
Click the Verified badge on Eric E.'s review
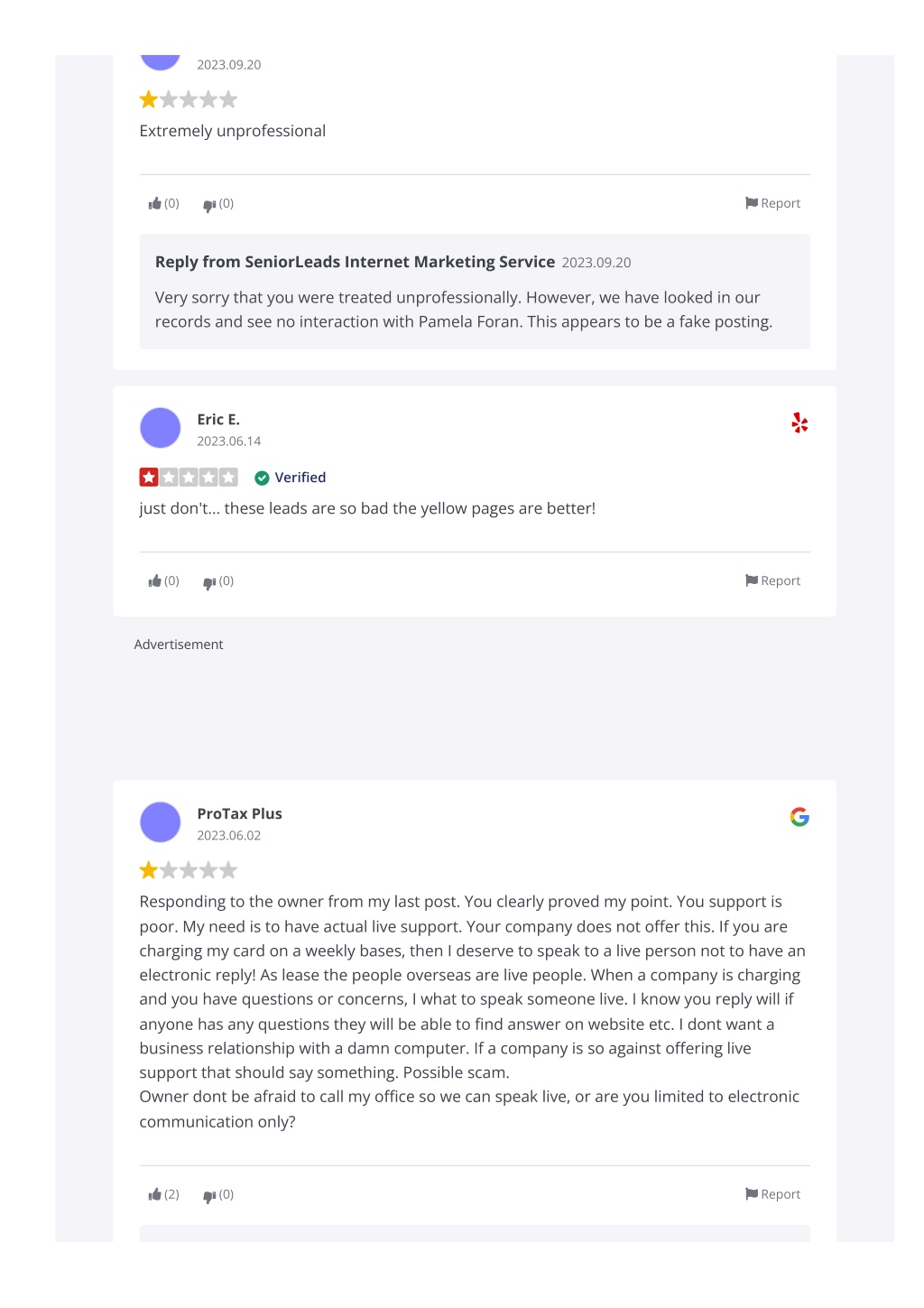point(290,478)
